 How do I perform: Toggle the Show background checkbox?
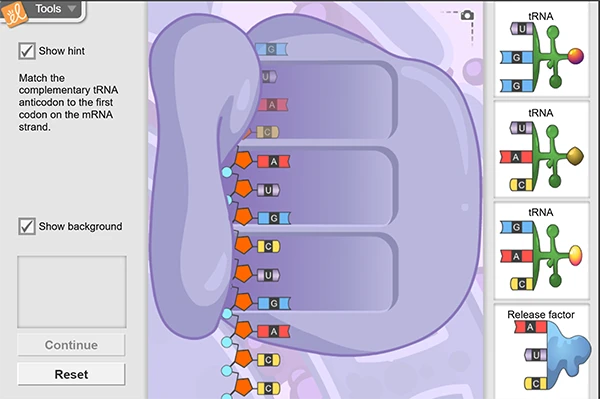[27, 226]
